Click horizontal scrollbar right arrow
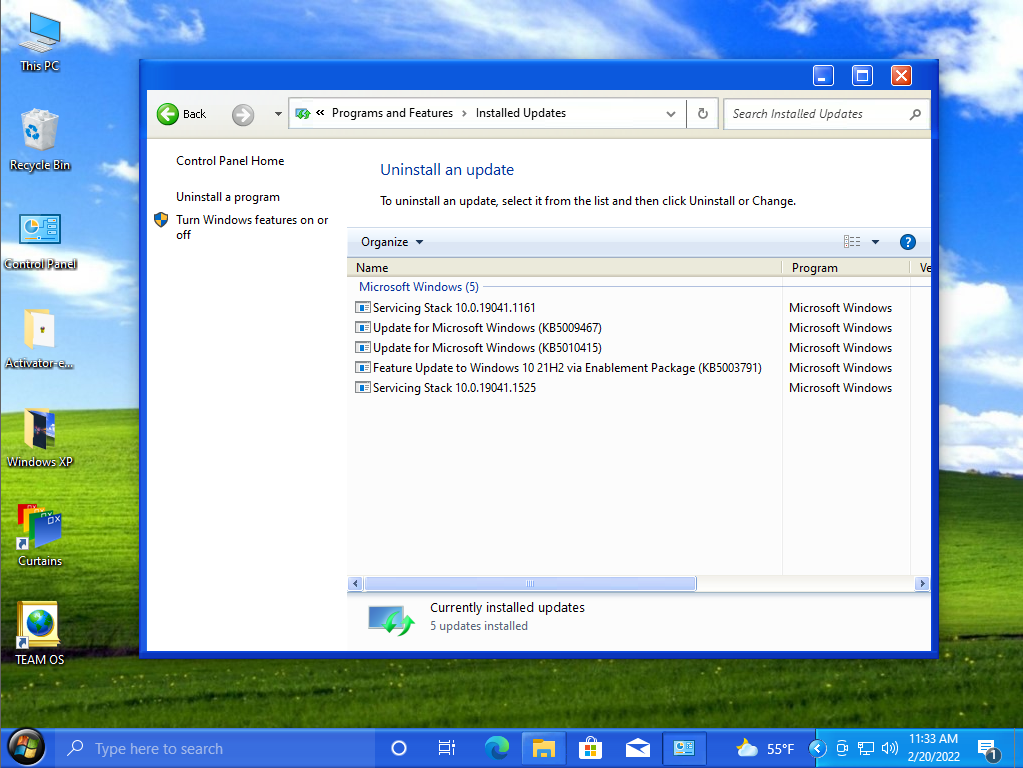The image size is (1023, 768). point(921,583)
